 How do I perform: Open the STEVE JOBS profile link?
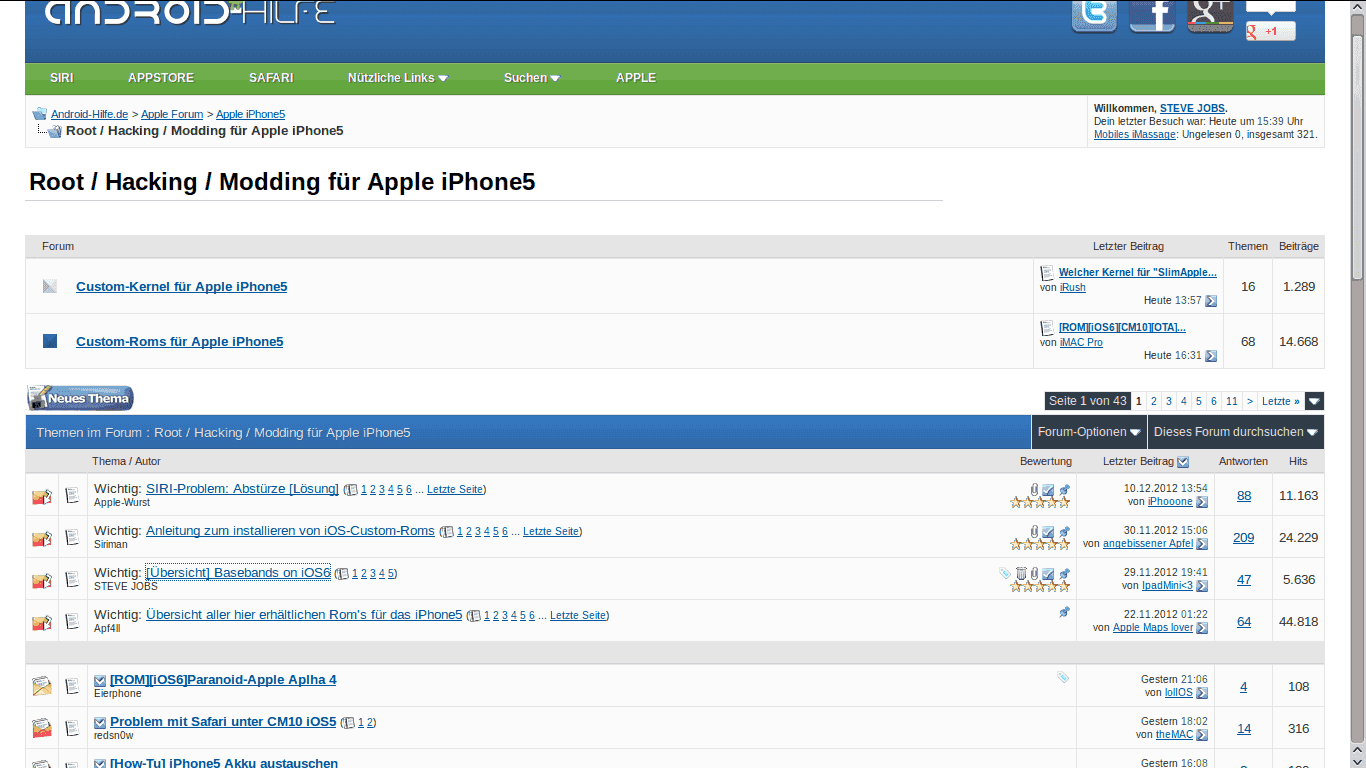coord(1192,108)
